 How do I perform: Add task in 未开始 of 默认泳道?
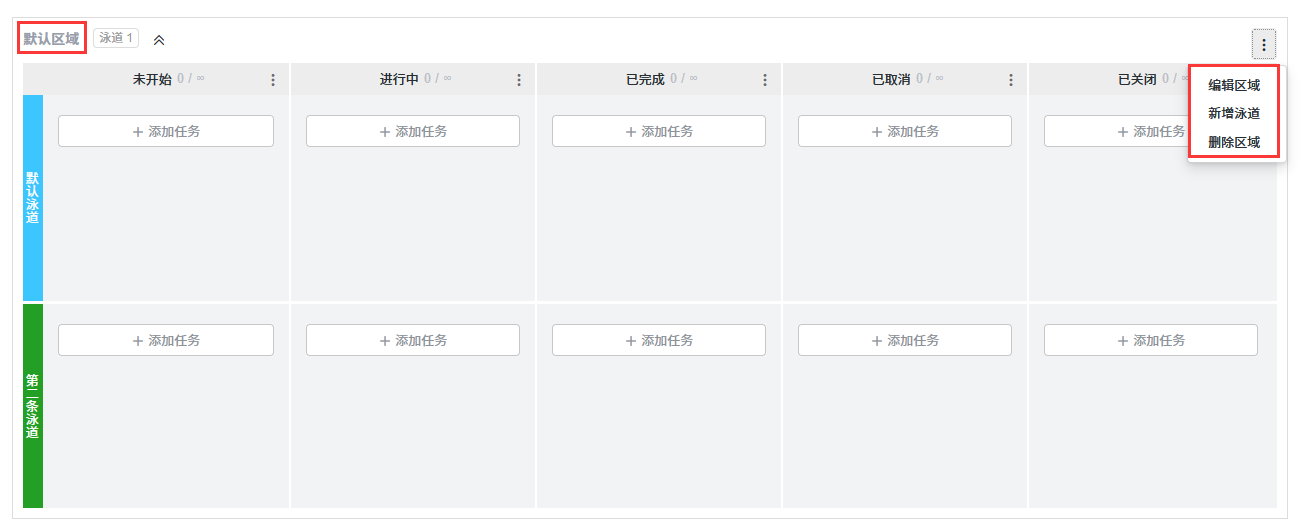click(x=166, y=131)
